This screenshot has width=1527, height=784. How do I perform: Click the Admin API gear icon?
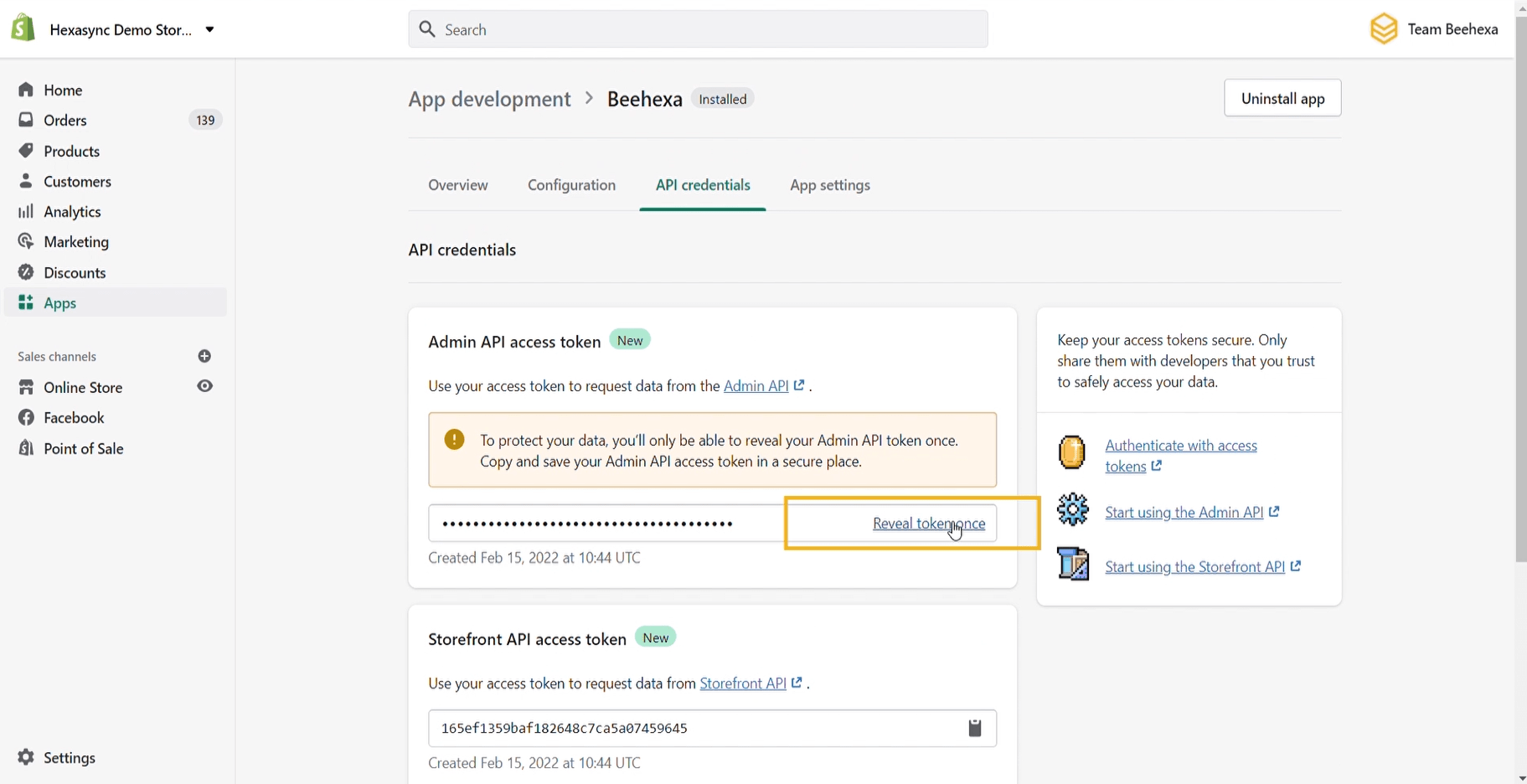[1073, 509]
